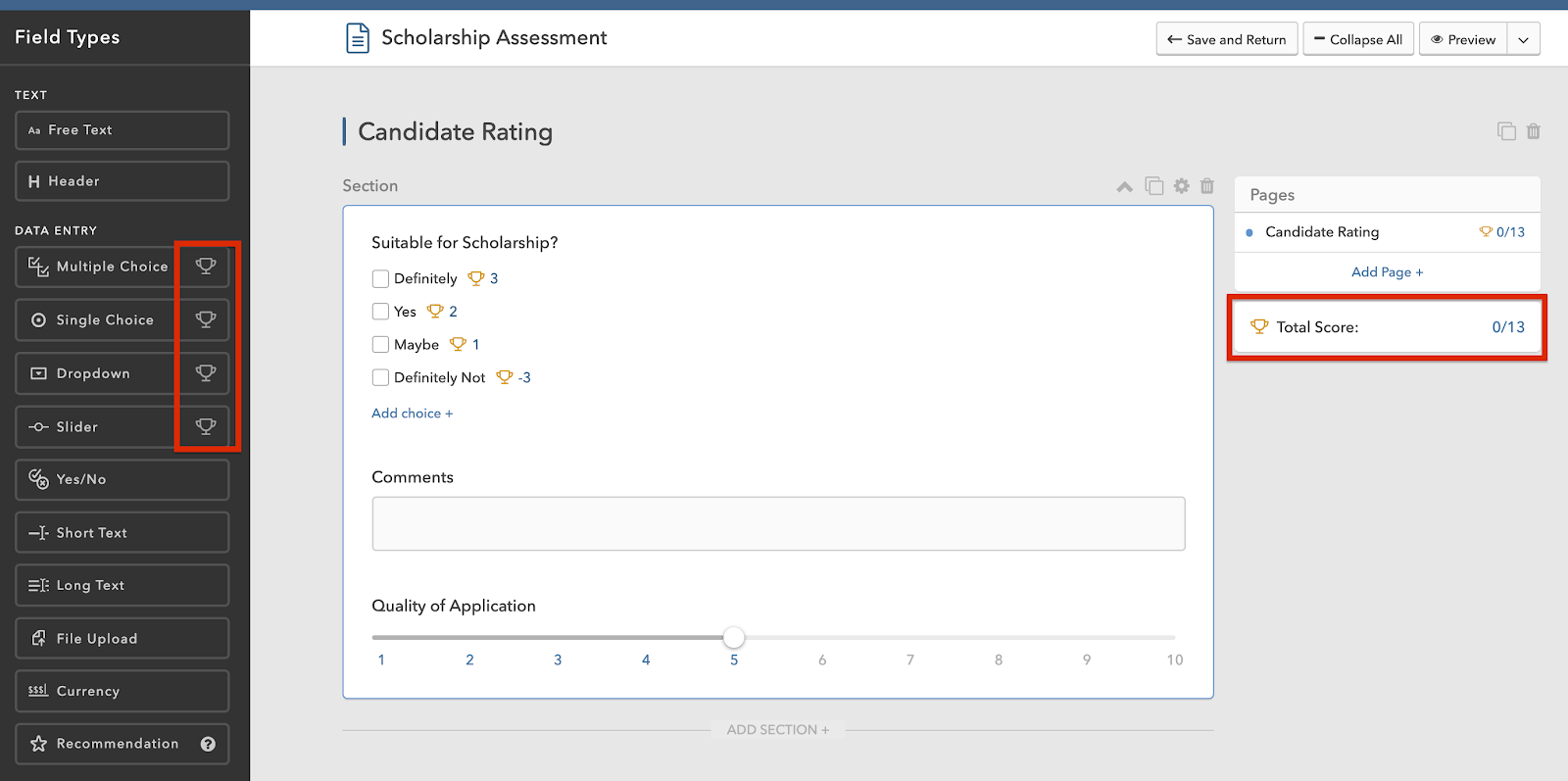
Task: Choose the Dropdown field type
Action: click(x=94, y=373)
